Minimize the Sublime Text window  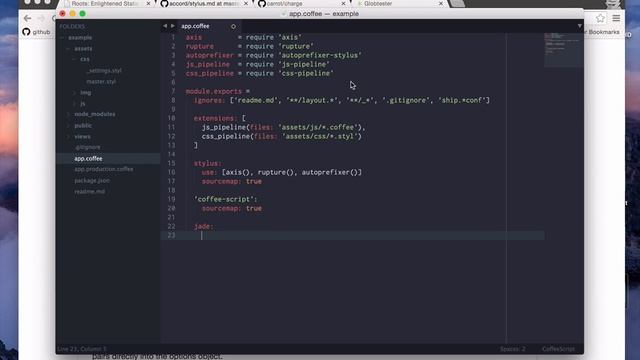point(73,13)
